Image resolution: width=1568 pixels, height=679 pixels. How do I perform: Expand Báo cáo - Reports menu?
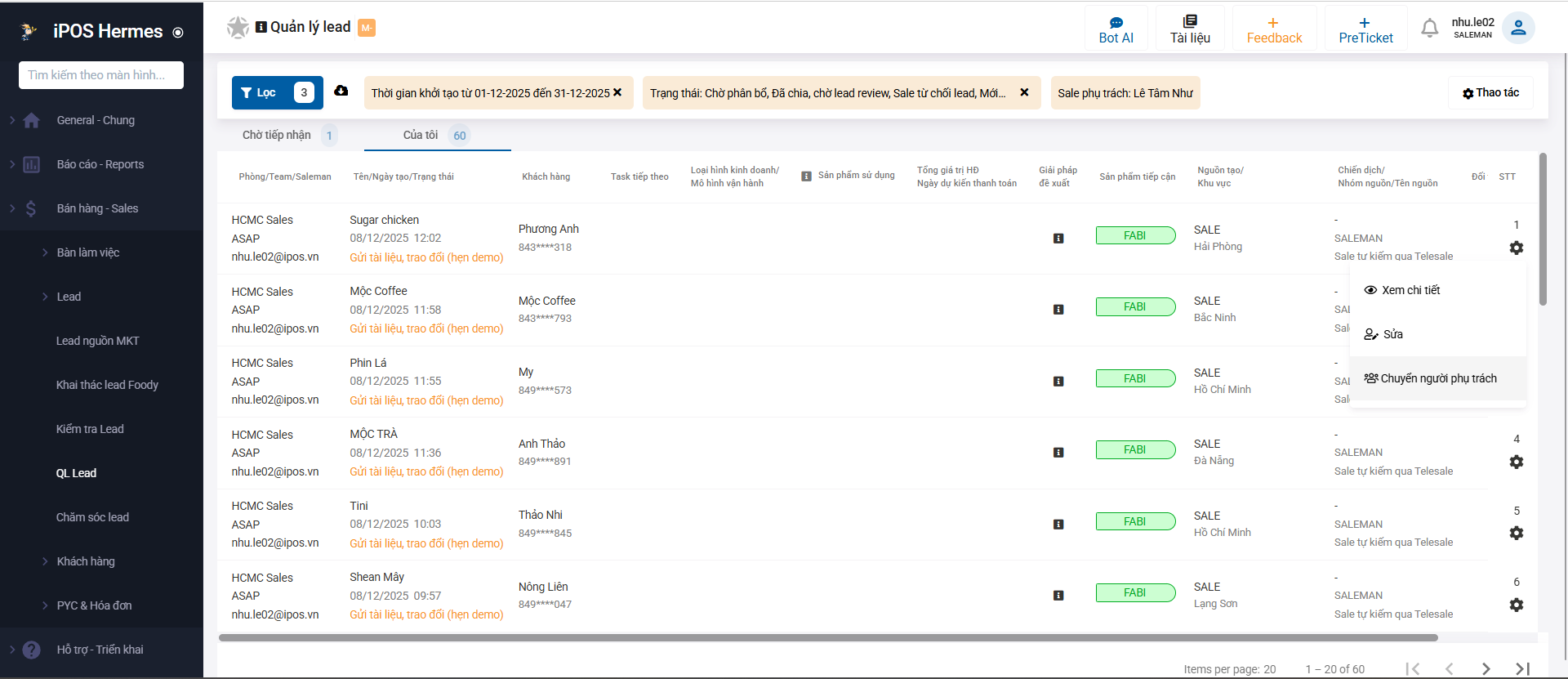pyautogui.click(x=101, y=164)
